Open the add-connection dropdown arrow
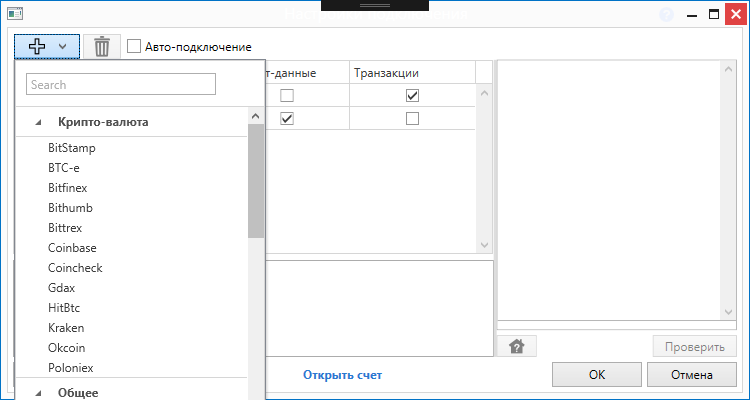750x400 pixels. click(62, 47)
